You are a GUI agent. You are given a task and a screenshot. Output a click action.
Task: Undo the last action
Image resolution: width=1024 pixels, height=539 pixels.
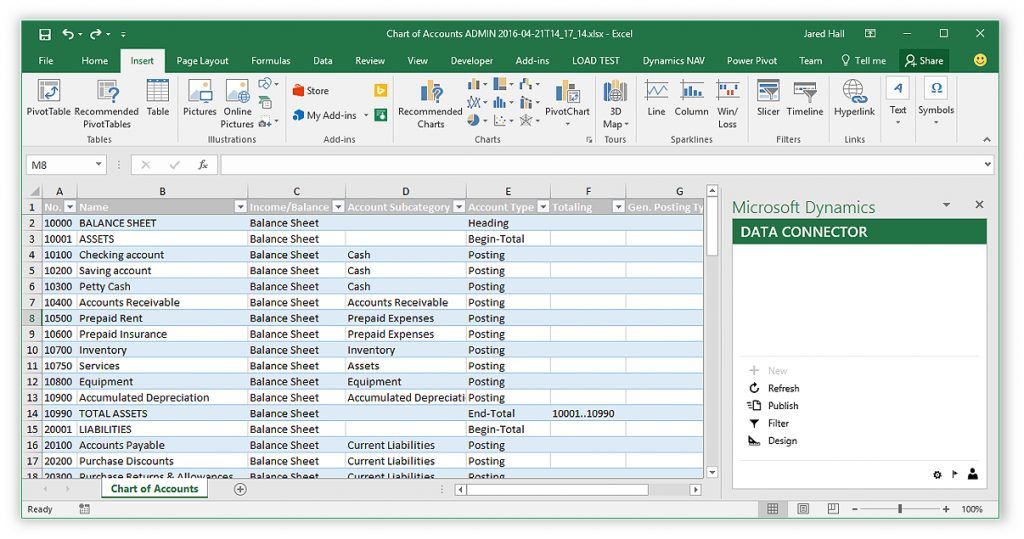point(68,34)
